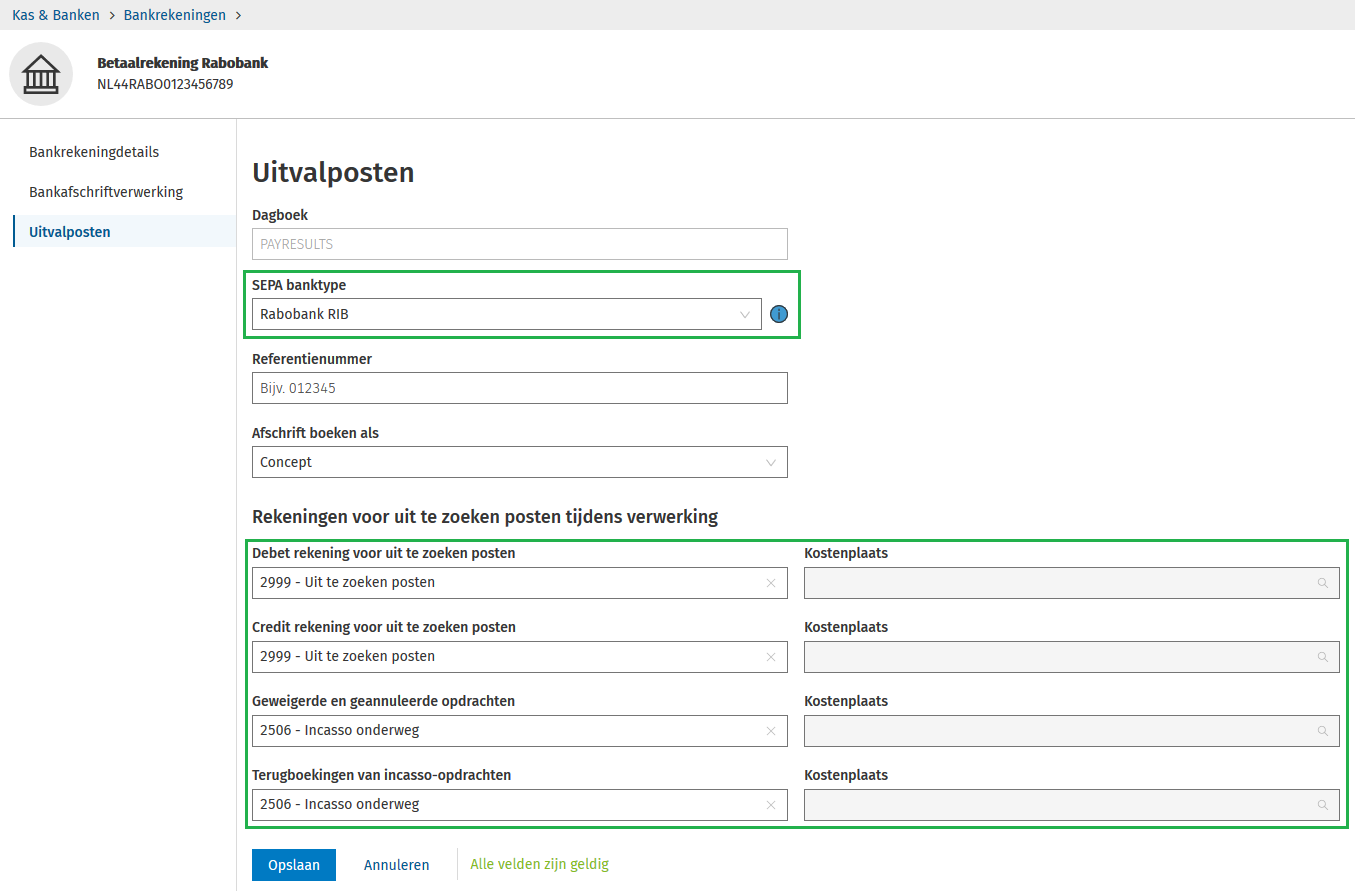The height and width of the screenshot is (891, 1355).
Task: Click search icon in Credit rekening Kostenplaats
Action: point(1322,657)
